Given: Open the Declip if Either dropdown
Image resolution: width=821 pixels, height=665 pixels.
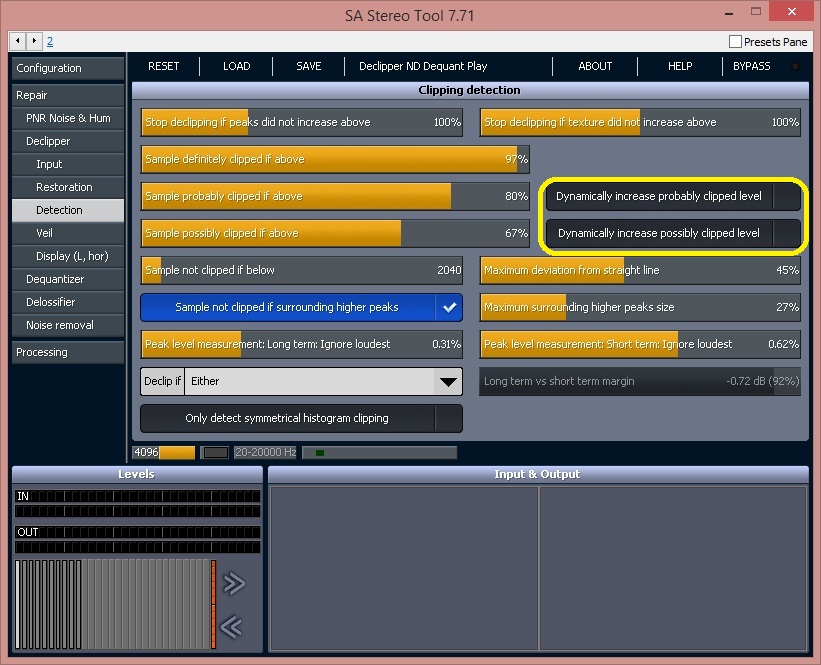Looking at the screenshot, I should pyautogui.click(x=301, y=381).
